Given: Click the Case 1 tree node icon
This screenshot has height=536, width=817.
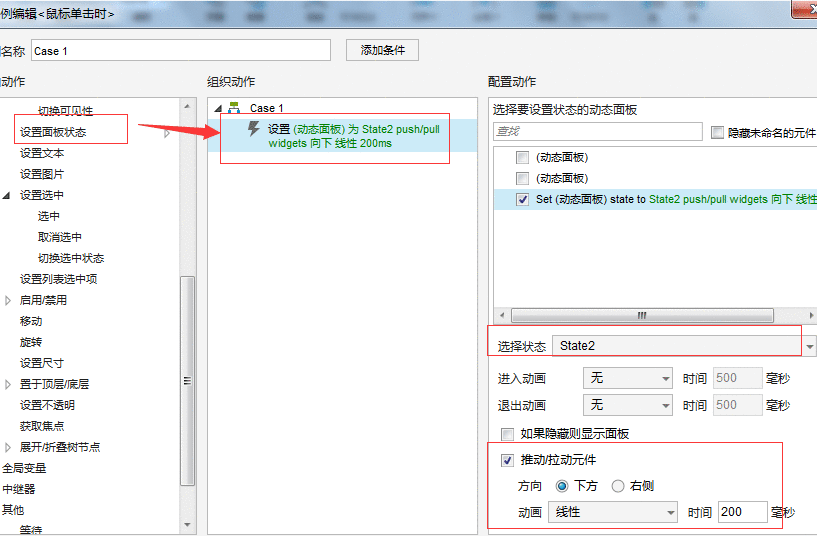Looking at the screenshot, I should tap(234, 108).
